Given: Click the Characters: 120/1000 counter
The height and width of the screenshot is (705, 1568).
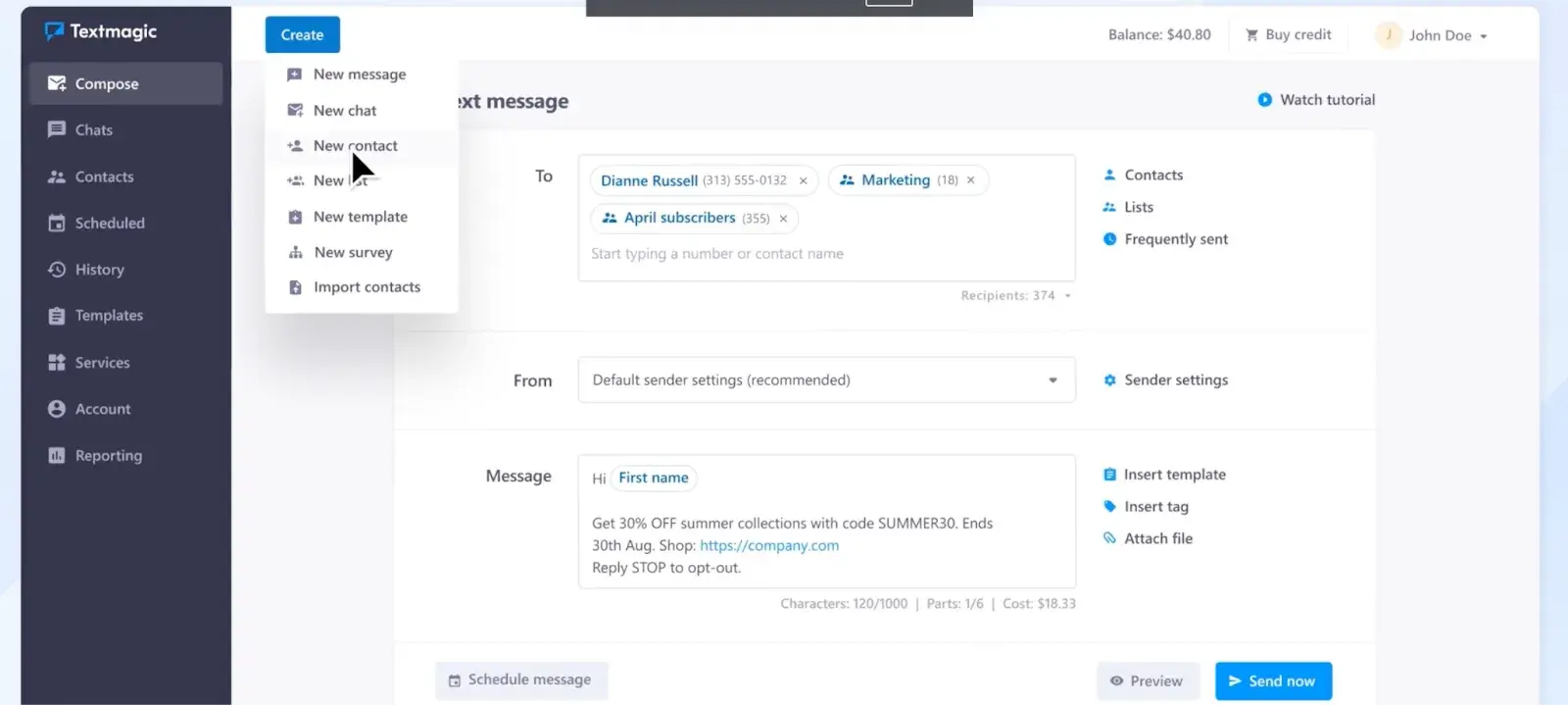Looking at the screenshot, I should (x=844, y=604).
